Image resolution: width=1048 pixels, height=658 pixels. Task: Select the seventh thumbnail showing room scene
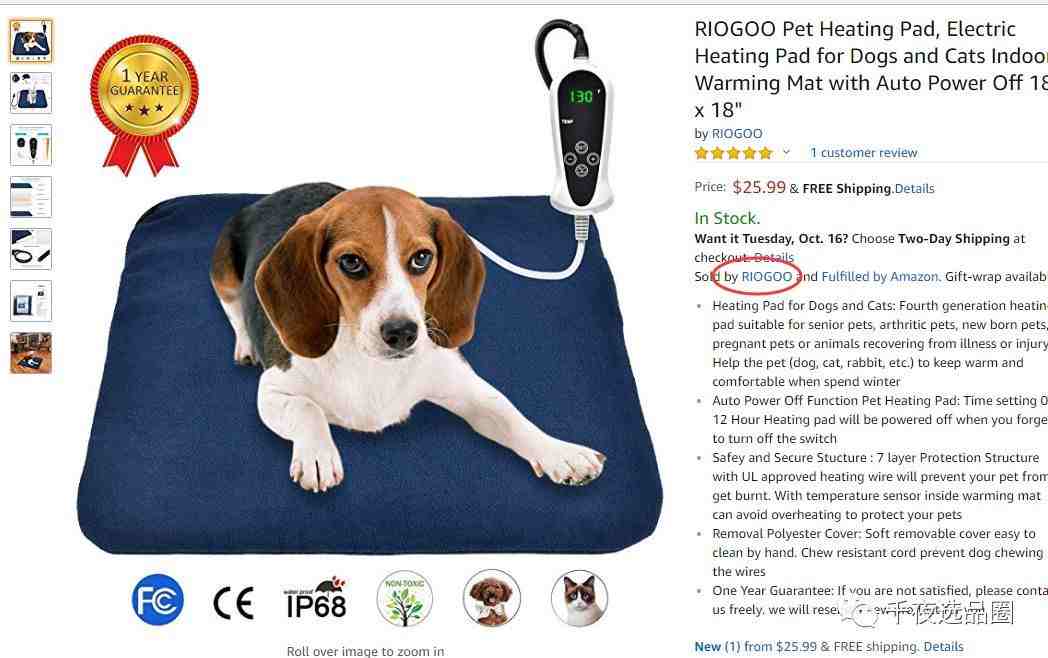click(x=31, y=352)
